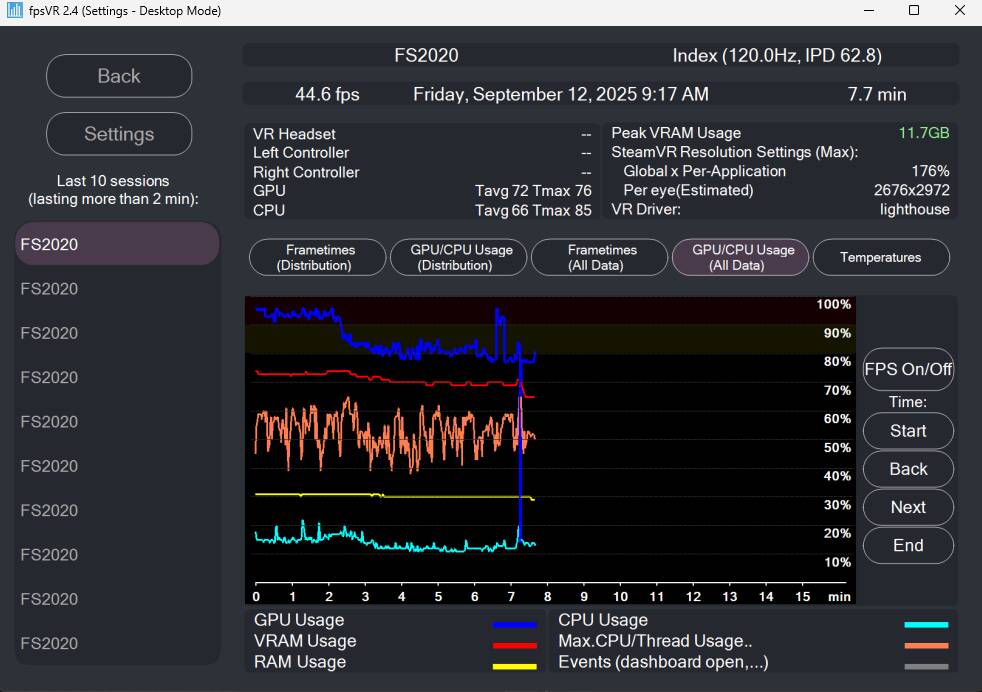Open the Settings panel
Viewport: 982px width, 692px height.
119,133
